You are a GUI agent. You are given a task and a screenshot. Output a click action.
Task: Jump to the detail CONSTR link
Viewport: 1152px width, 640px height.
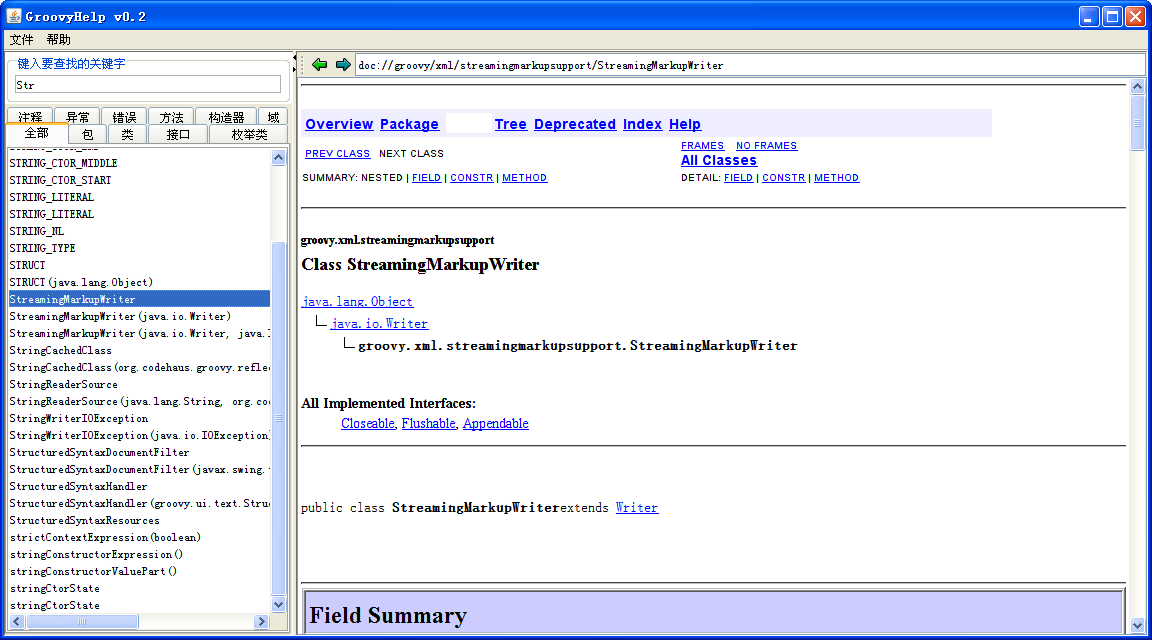(x=784, y=178)
